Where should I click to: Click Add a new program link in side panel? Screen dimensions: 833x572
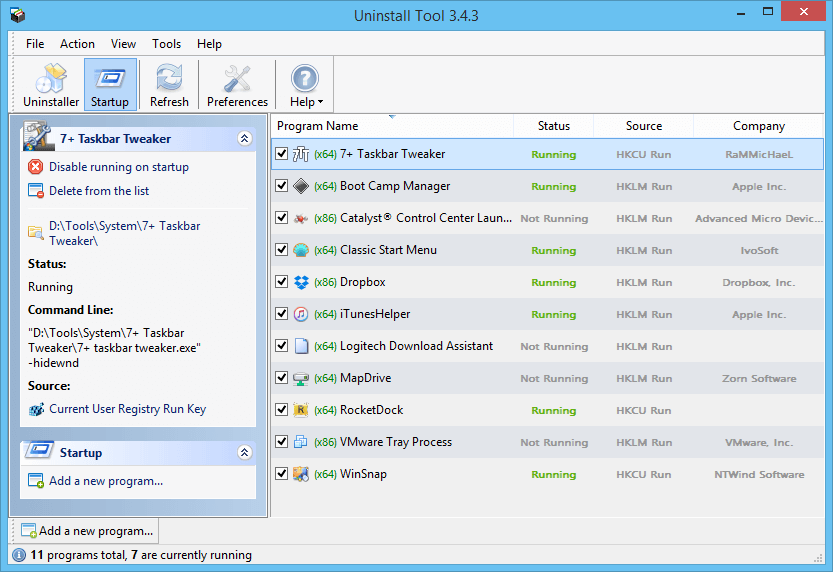tap(106, 481)
